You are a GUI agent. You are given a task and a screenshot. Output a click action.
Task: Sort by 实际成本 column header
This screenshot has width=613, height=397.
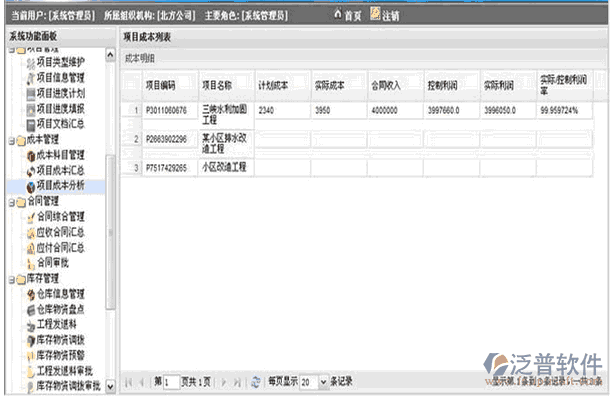339,85
